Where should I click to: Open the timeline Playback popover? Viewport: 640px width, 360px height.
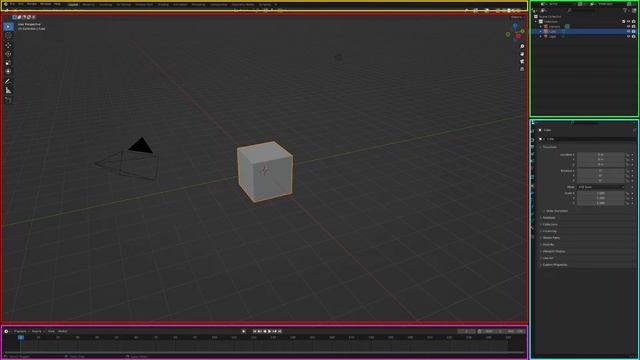tap(21, 331)
